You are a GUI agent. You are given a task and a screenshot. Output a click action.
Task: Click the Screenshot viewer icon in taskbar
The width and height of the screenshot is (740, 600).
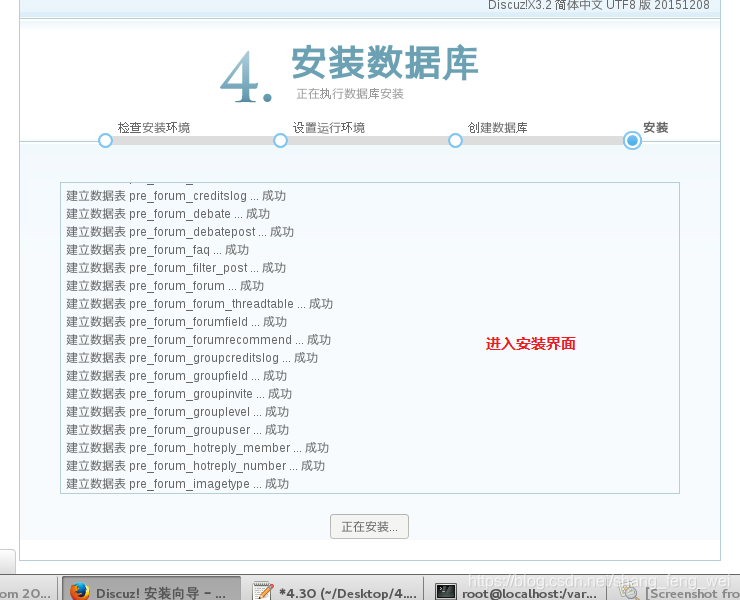[x=629, y=592]
